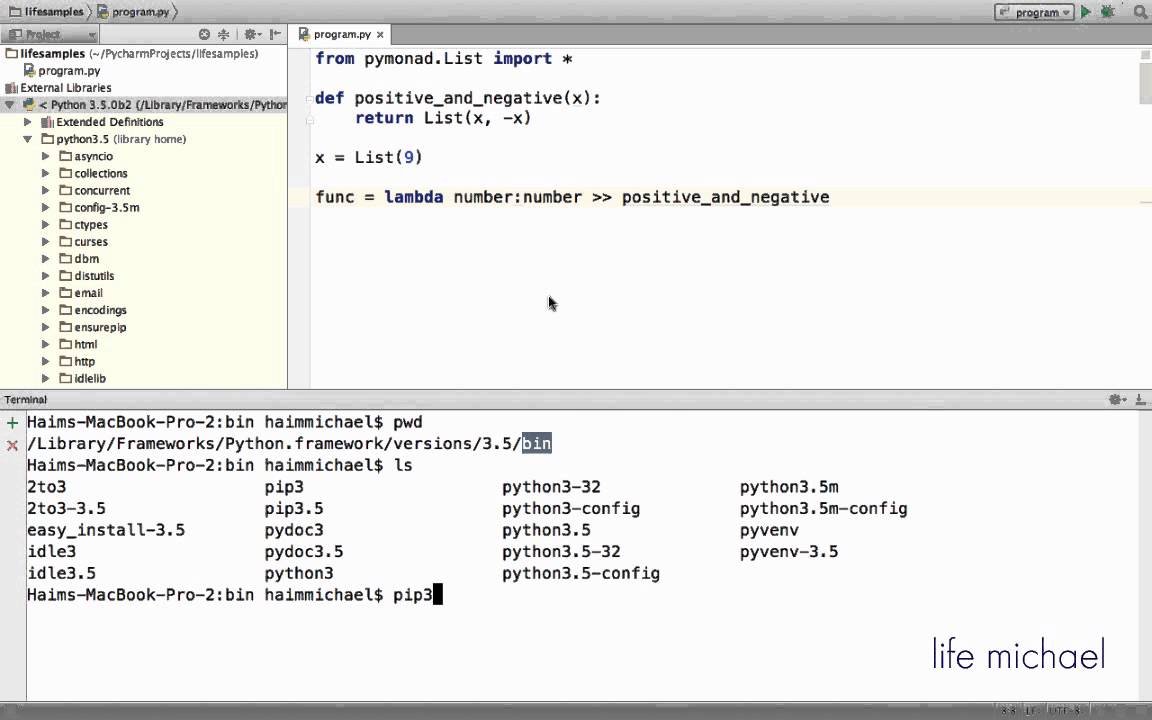Expand the html folder
Screen dimensions: 1152x720
pyautogui.click(x=46, y=344)
